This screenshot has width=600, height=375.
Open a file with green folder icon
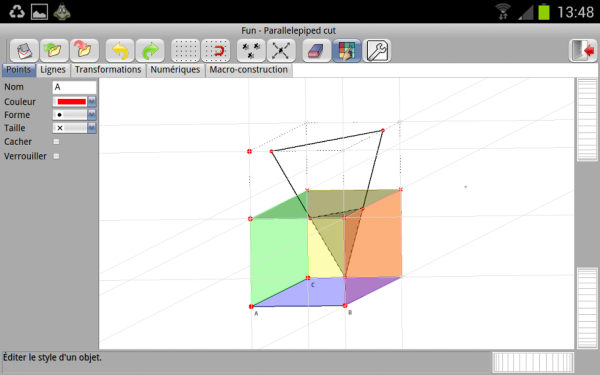coord(54,50)
